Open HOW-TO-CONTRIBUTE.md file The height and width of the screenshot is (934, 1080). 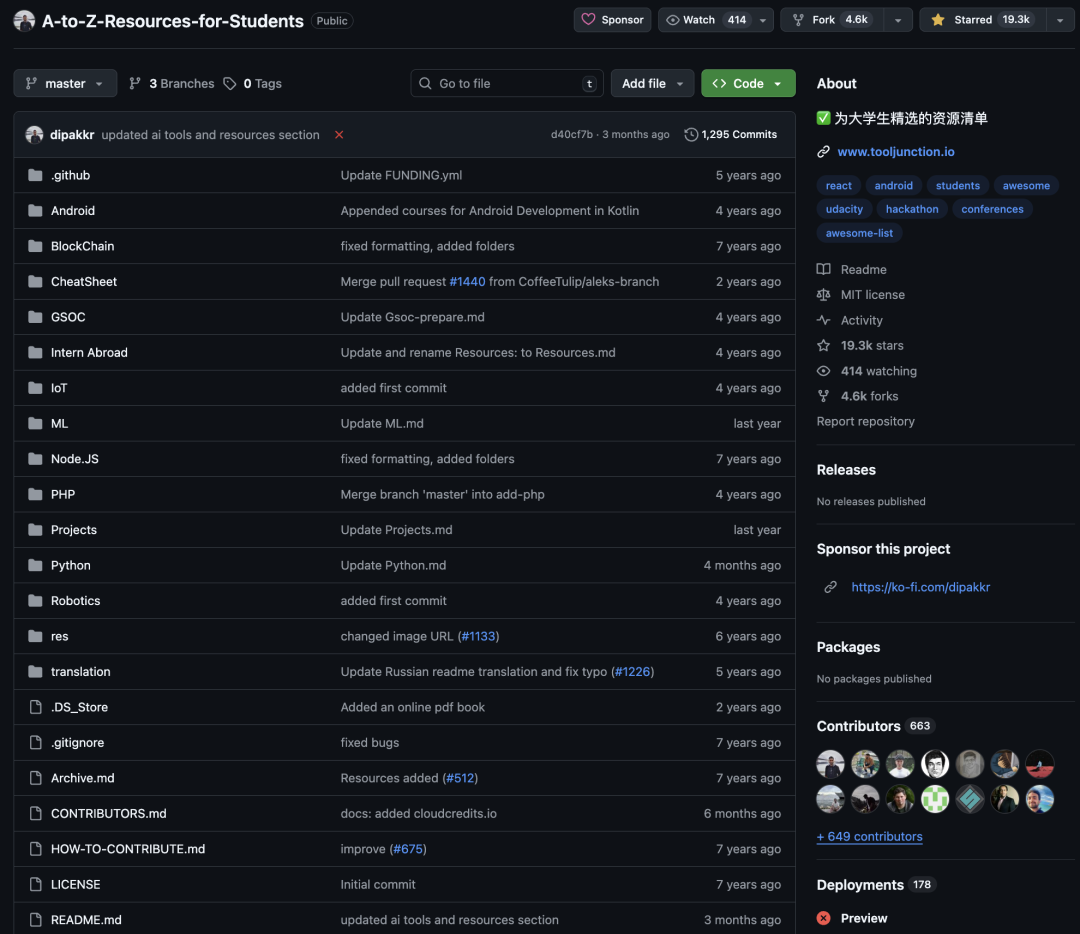tap(128, 849)
